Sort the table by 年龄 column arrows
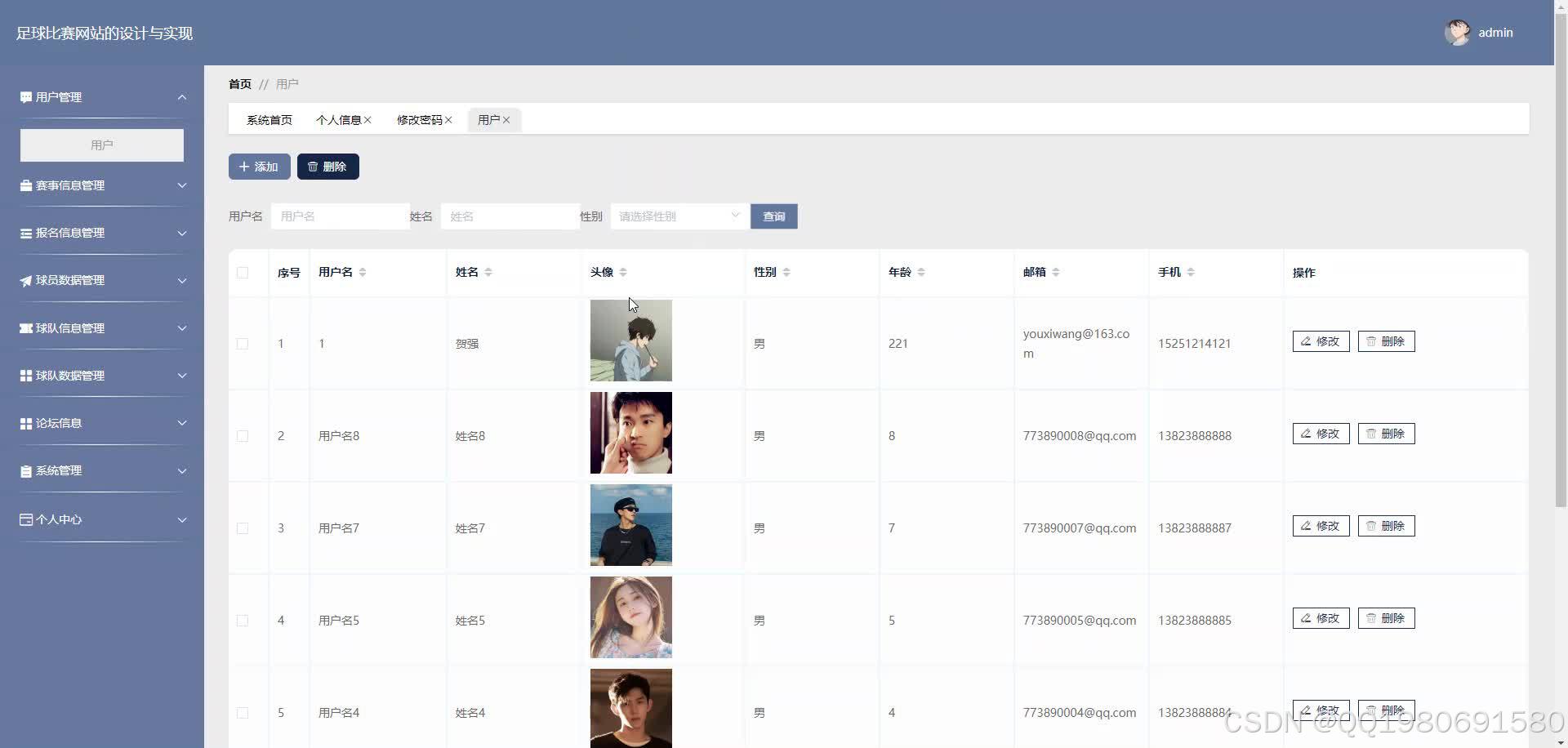Screen dimensions: 1568x748 (x=921, y=272)
